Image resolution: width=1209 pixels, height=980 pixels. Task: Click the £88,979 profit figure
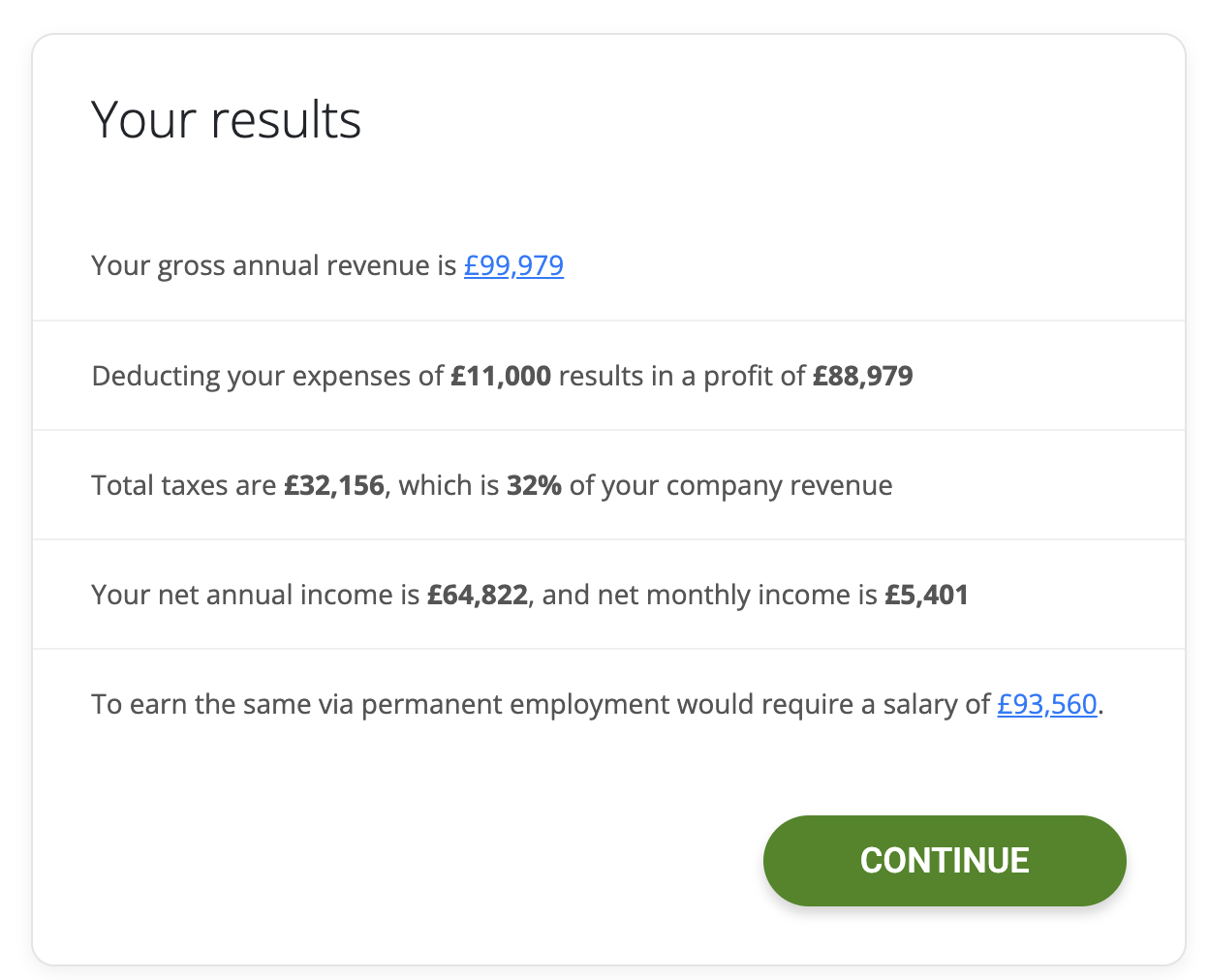click(862, 376)
